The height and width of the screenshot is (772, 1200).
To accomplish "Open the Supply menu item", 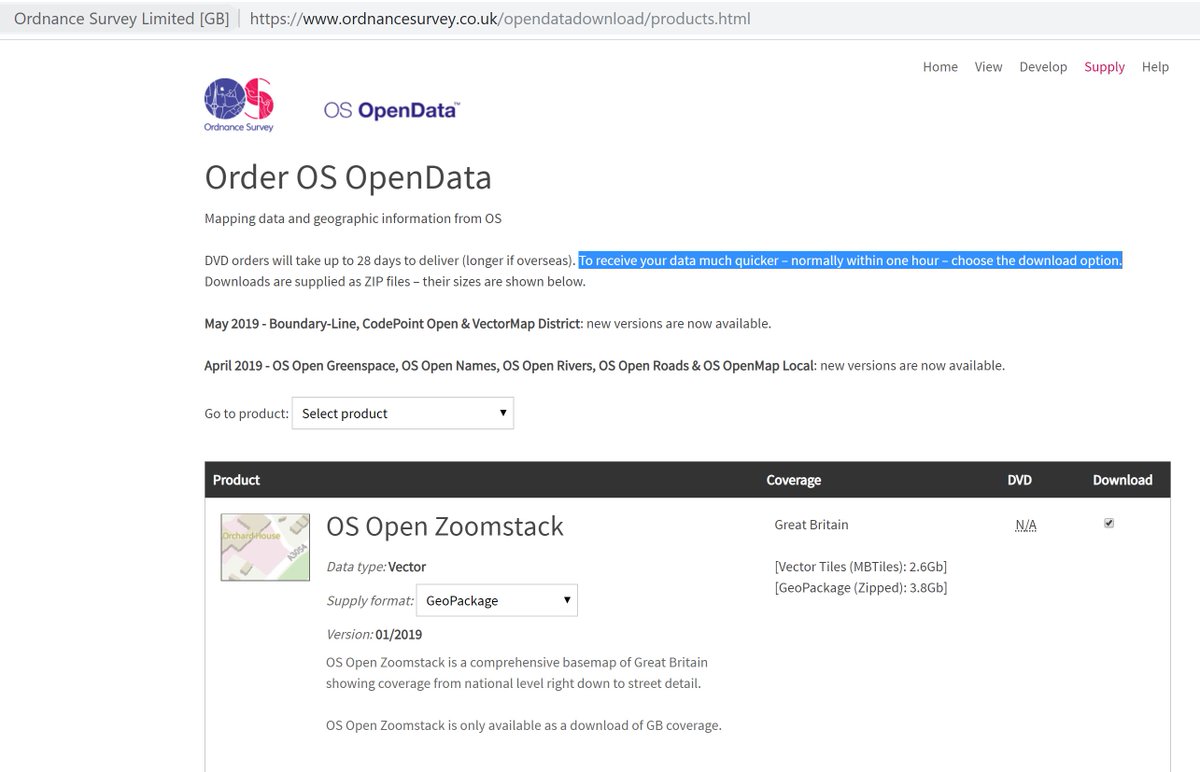I will point(1104,67).
